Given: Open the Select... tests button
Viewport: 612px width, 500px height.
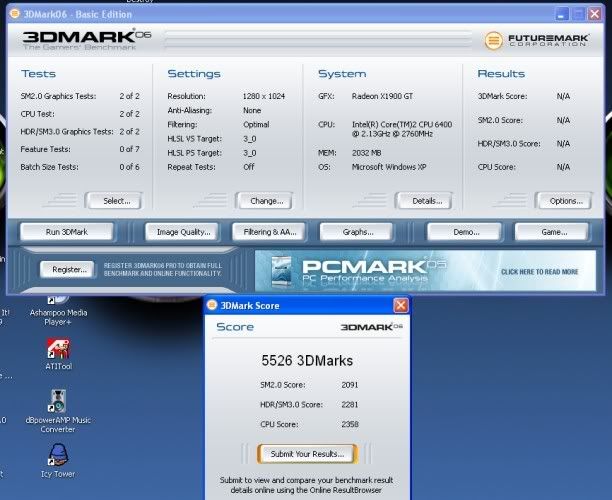Looking at the screenshot, I should 113,201.
